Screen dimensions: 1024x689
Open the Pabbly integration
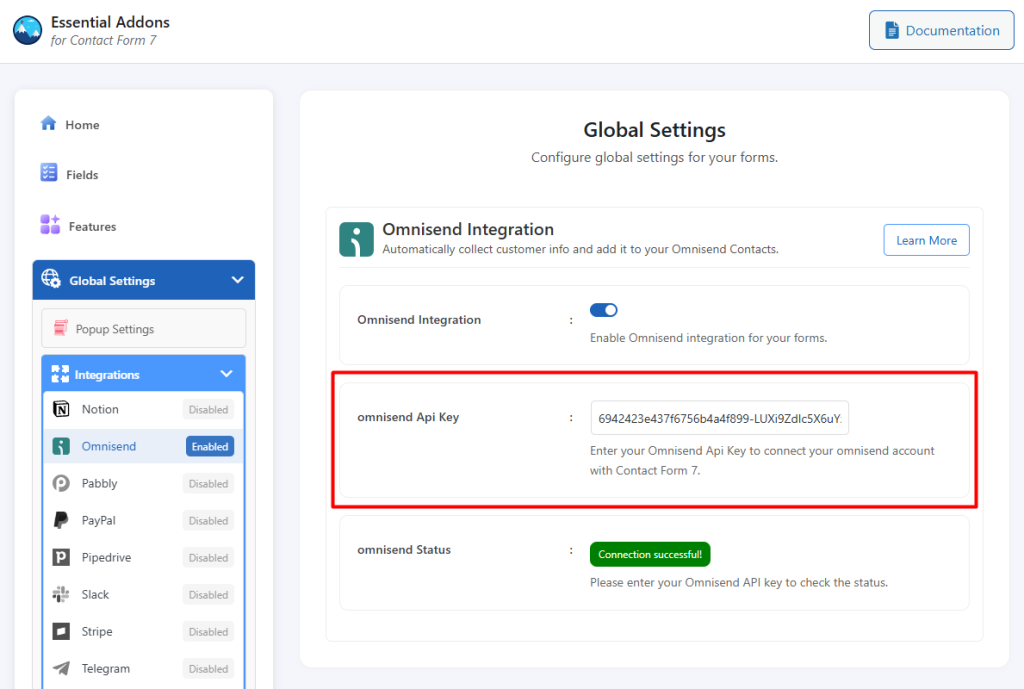click(x=143, y=483)
